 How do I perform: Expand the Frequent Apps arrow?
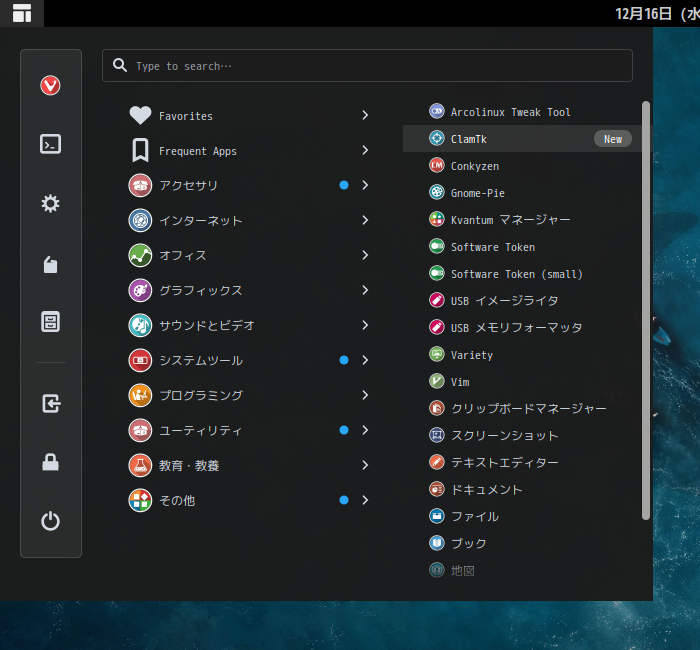(365, 150)
